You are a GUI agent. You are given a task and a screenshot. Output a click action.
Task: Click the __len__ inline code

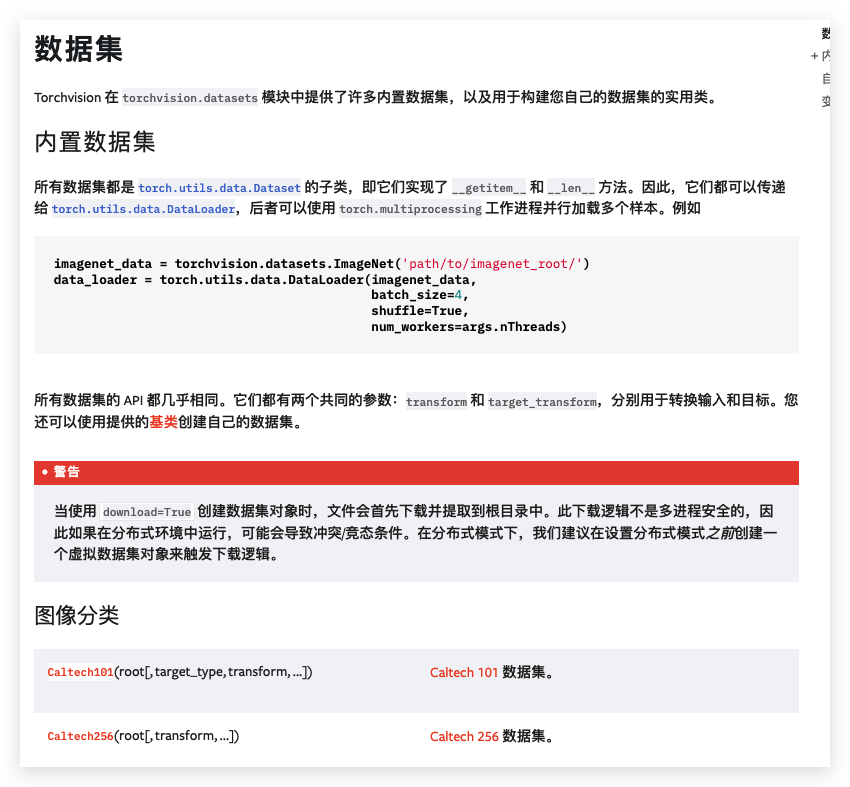pyautogui.click(x=571, y=188)
